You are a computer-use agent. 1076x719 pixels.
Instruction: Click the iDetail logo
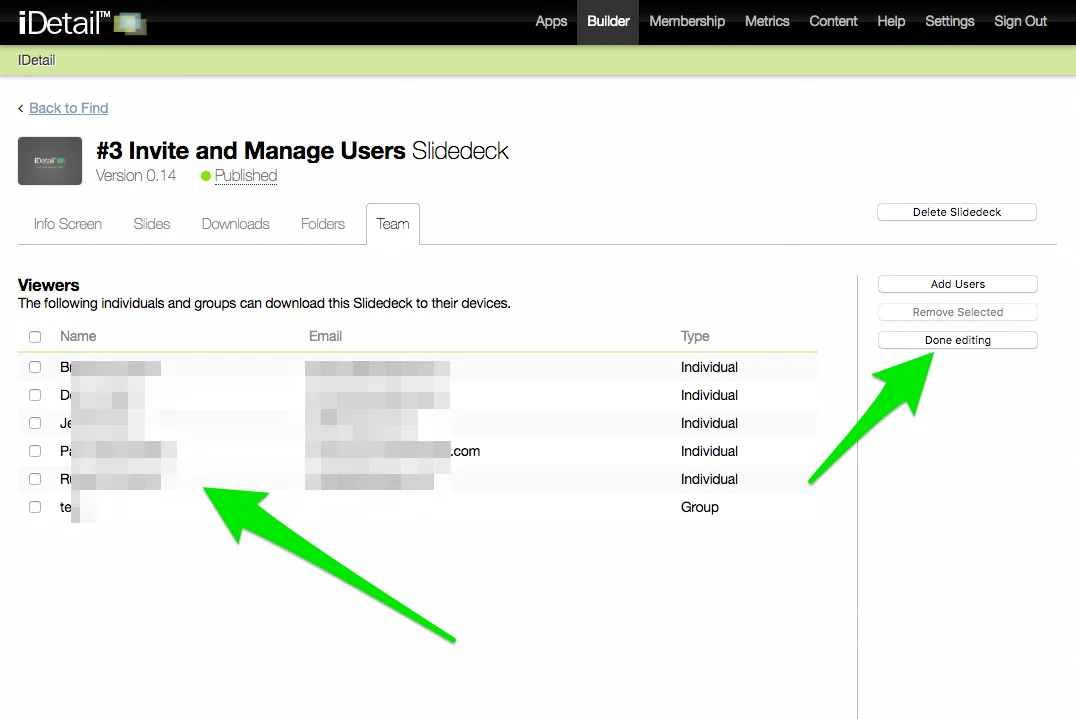point(82,22)
